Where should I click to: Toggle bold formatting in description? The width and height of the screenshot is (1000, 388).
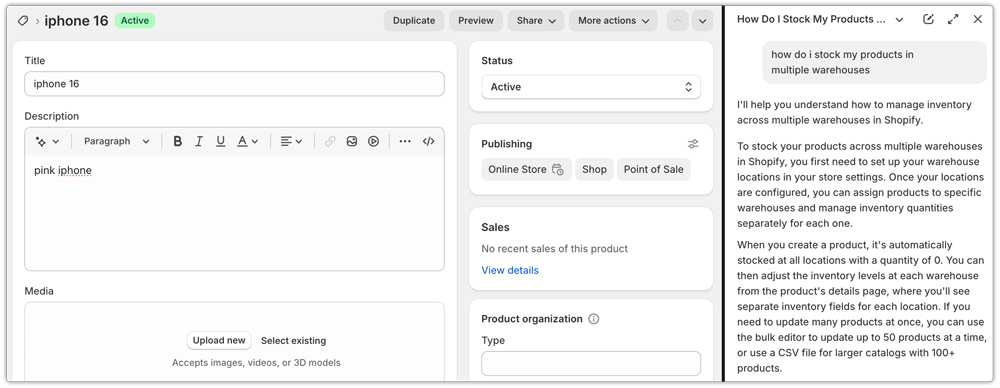pos(178,141)
